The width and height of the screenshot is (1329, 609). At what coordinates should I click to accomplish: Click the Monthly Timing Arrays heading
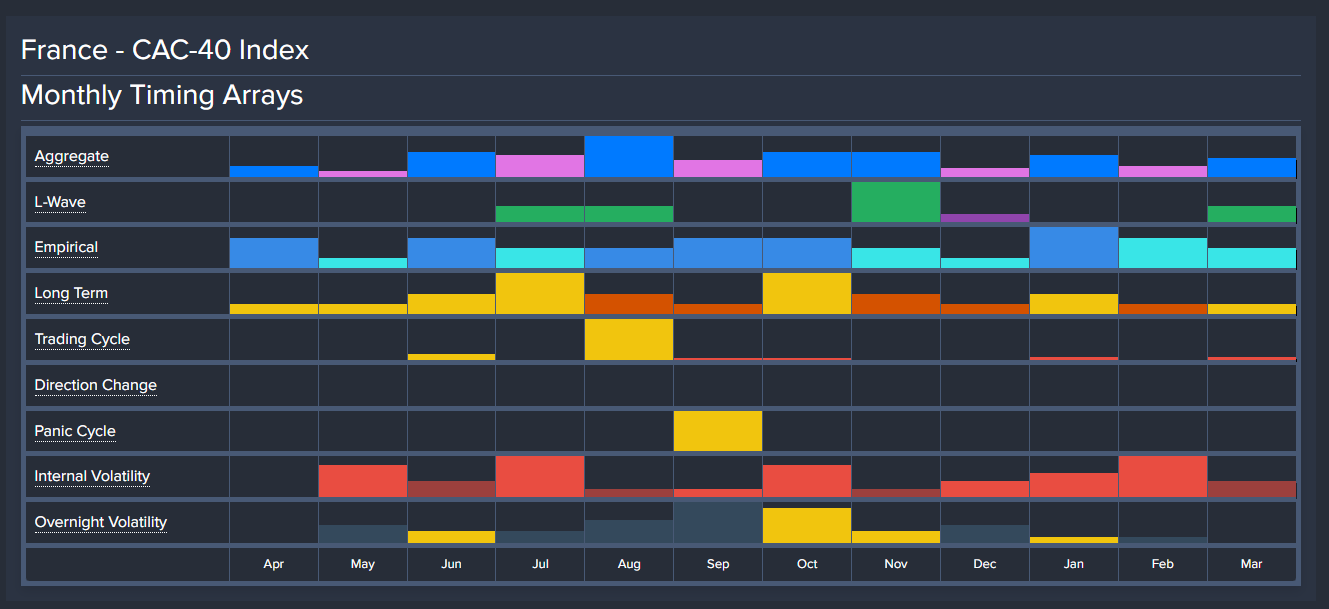[162, 96]
